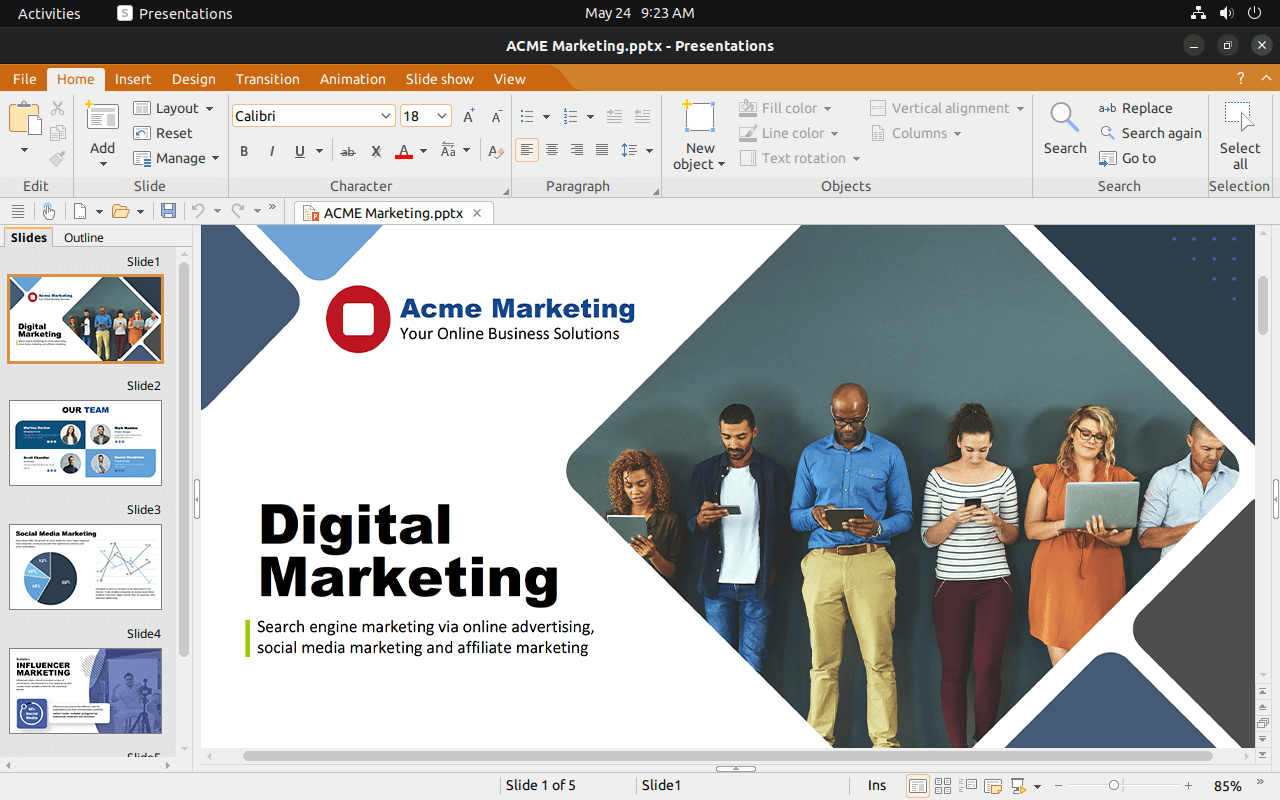Image resolution: width=1280 pixels, height=800 pixels.
Task: Open the Layout dropdown in the Slide section
Action: (x=175, y=107)
